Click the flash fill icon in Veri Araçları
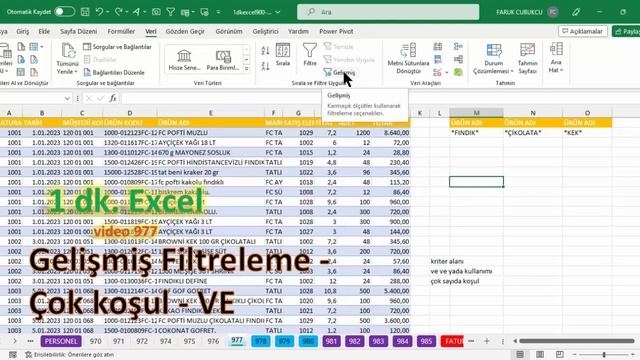The image size is (640, 360). [x=438, y=47]
